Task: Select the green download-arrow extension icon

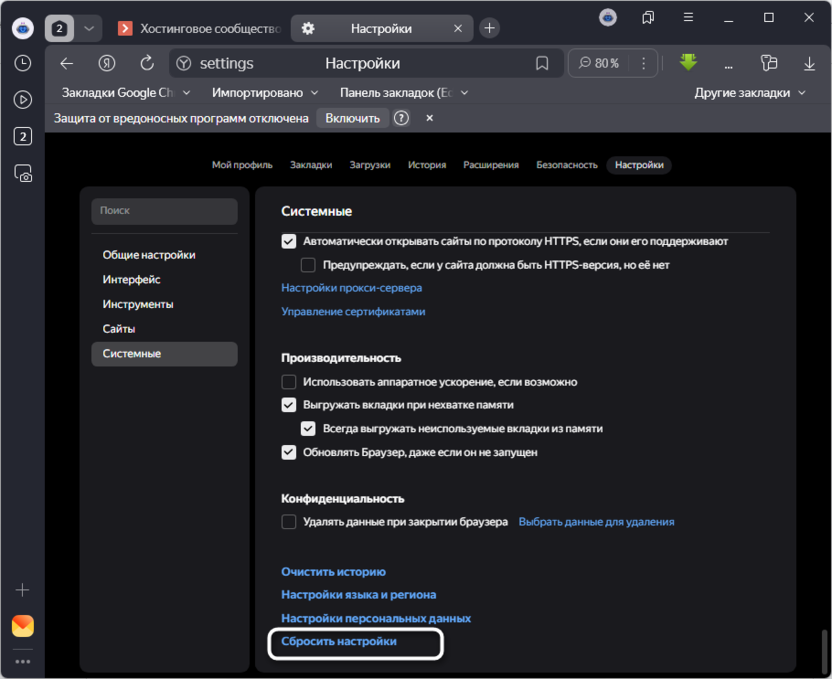Action: tap(688, 62)
